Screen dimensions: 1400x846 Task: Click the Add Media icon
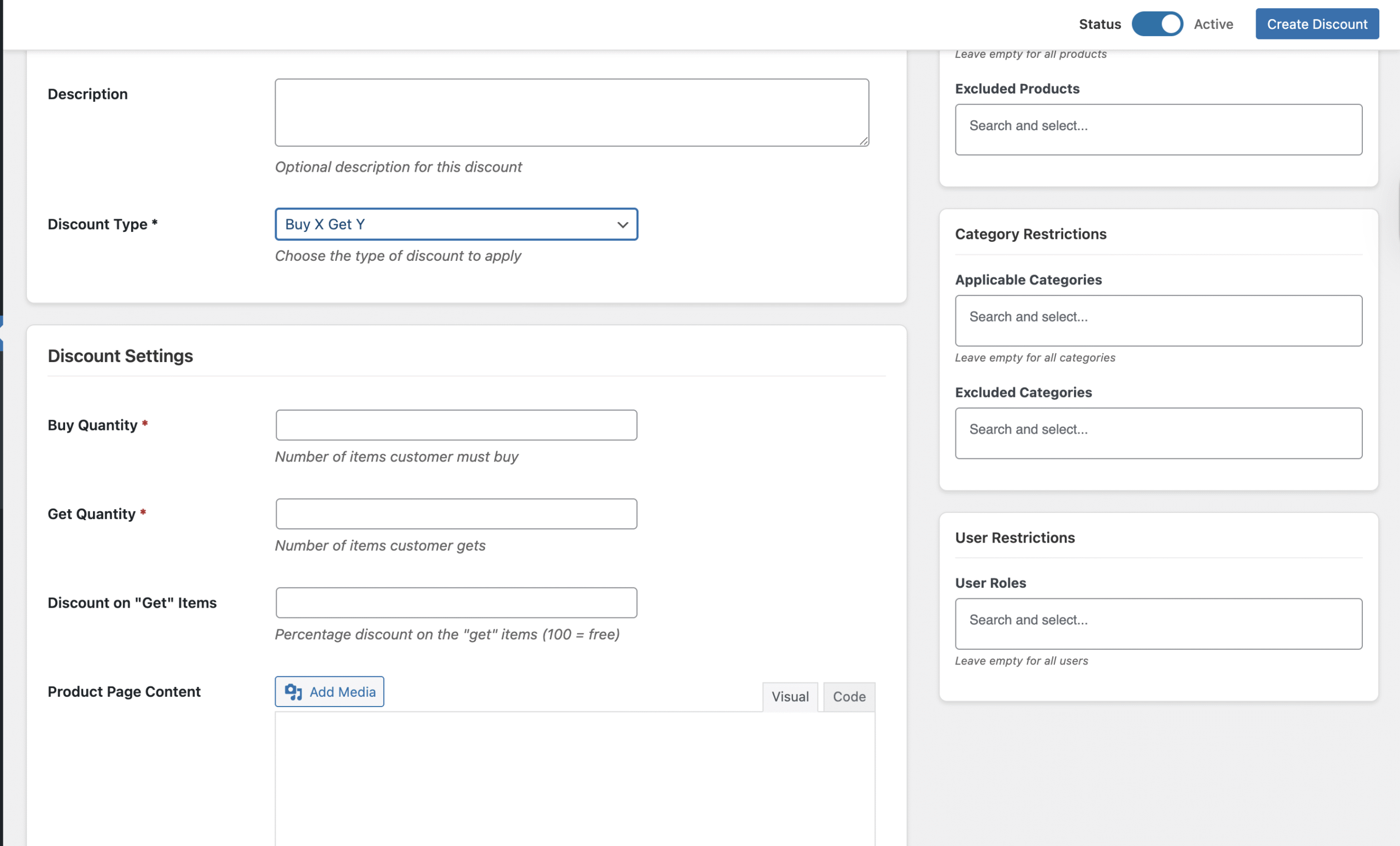coord(293,691)
